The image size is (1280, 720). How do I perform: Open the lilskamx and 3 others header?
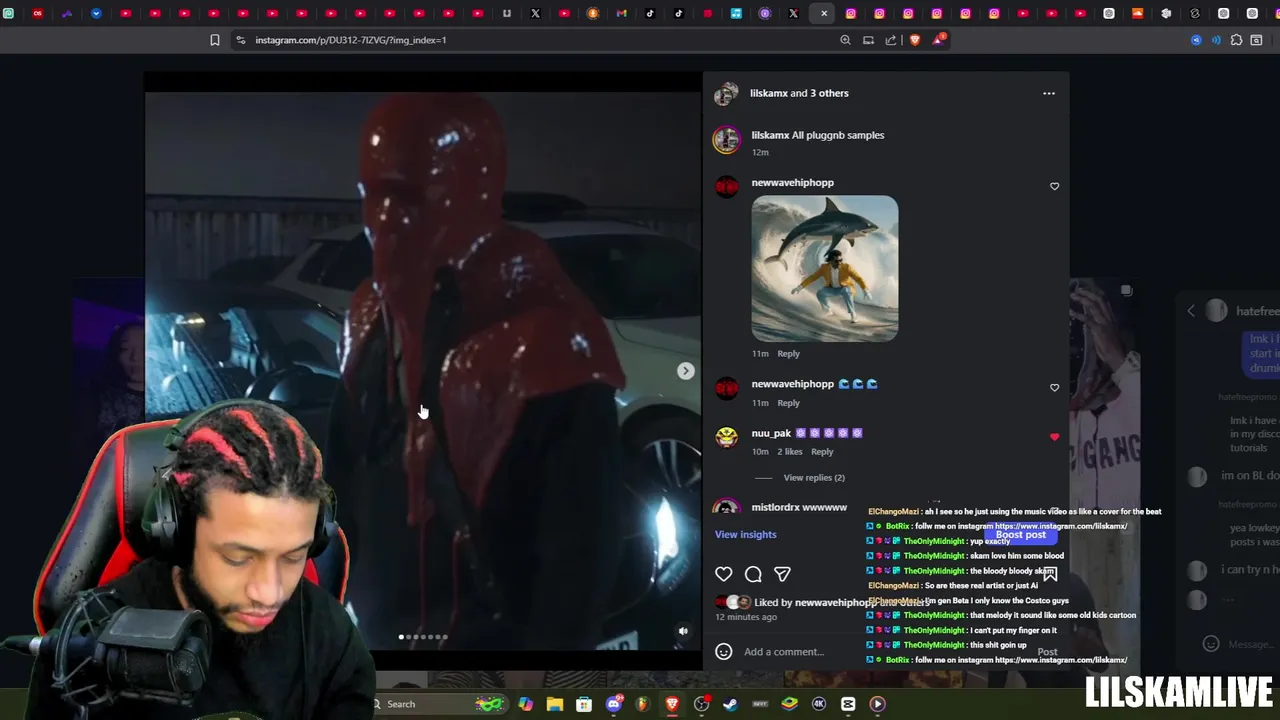pos(799,93)
